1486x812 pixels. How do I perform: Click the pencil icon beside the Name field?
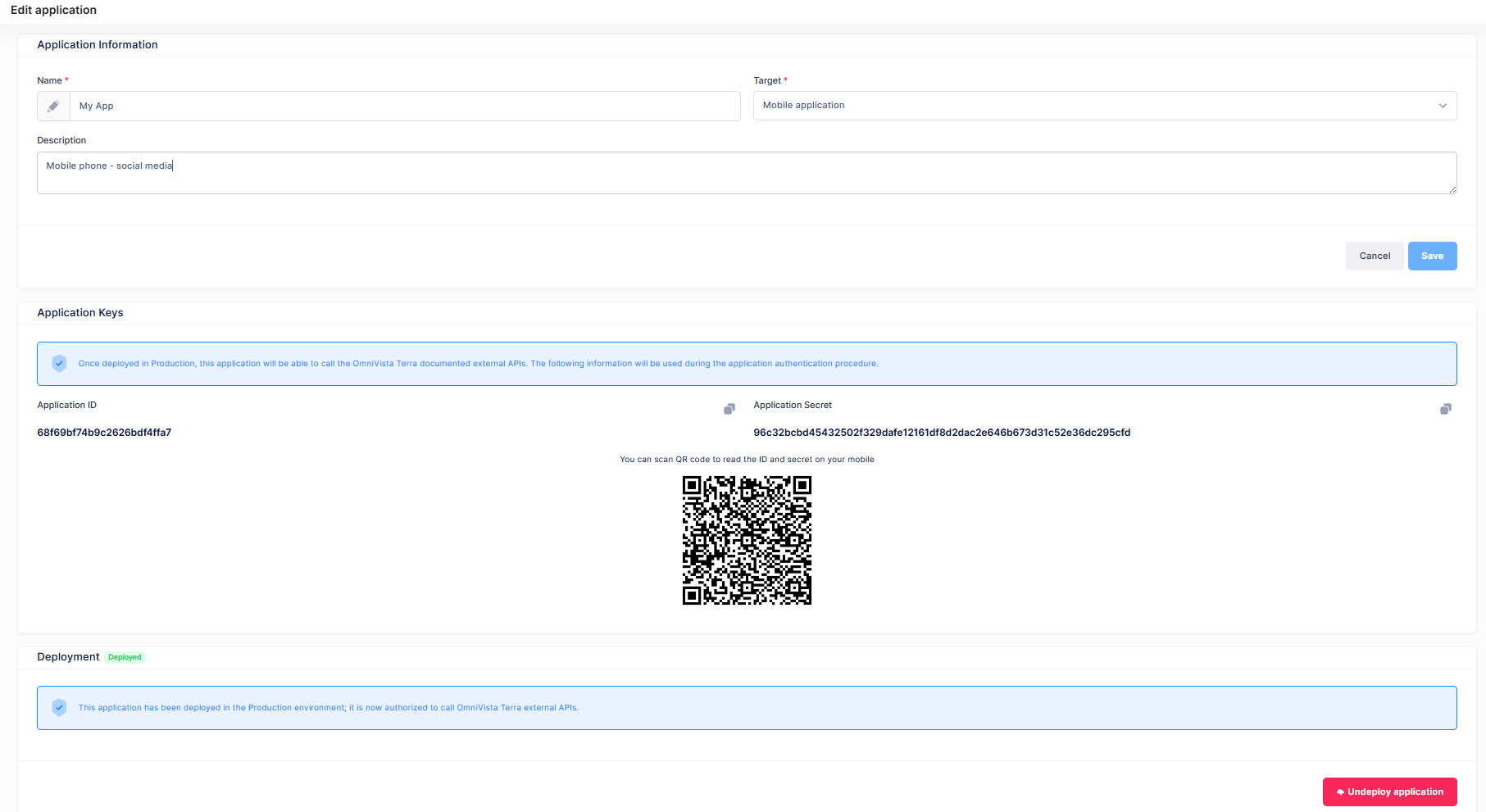click(x=53, y=107)
